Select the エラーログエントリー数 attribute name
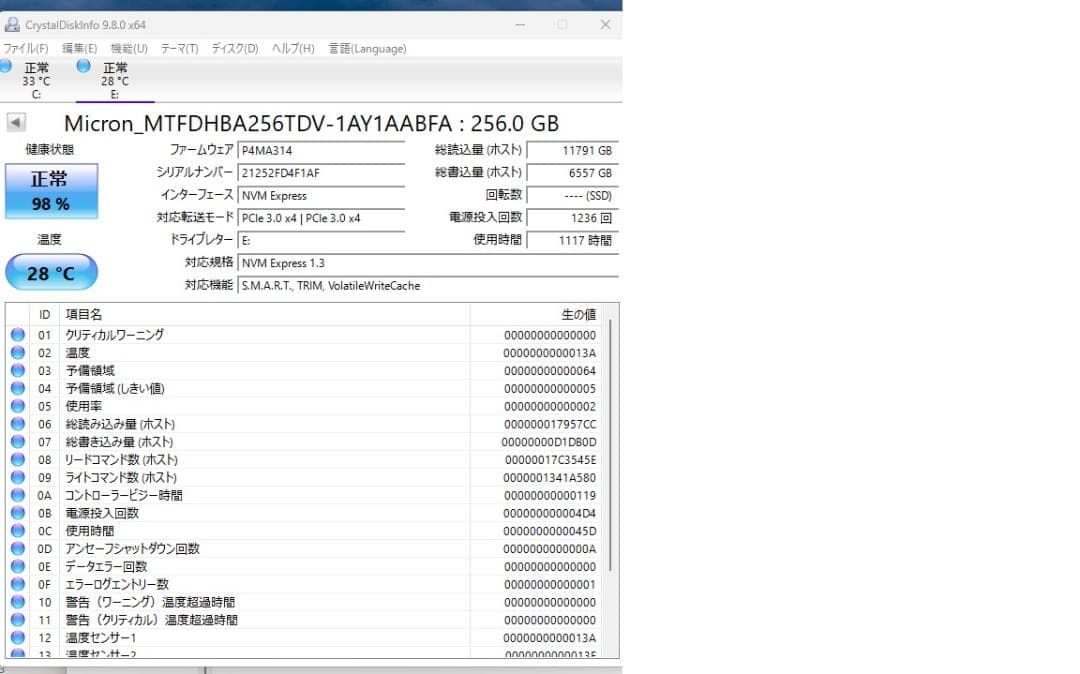 tap(117, 585)
